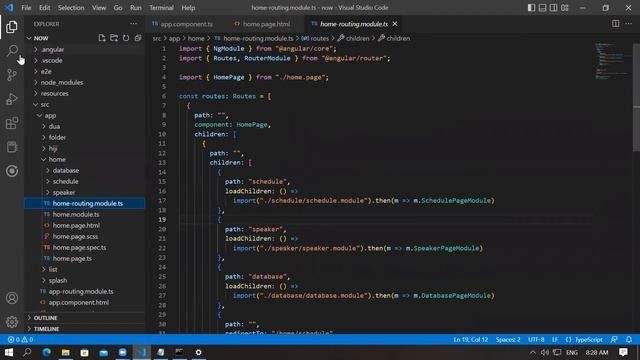Customize layout icon in title bar
Viewport: 640px width, 360px height.
(x=564, y=8)
